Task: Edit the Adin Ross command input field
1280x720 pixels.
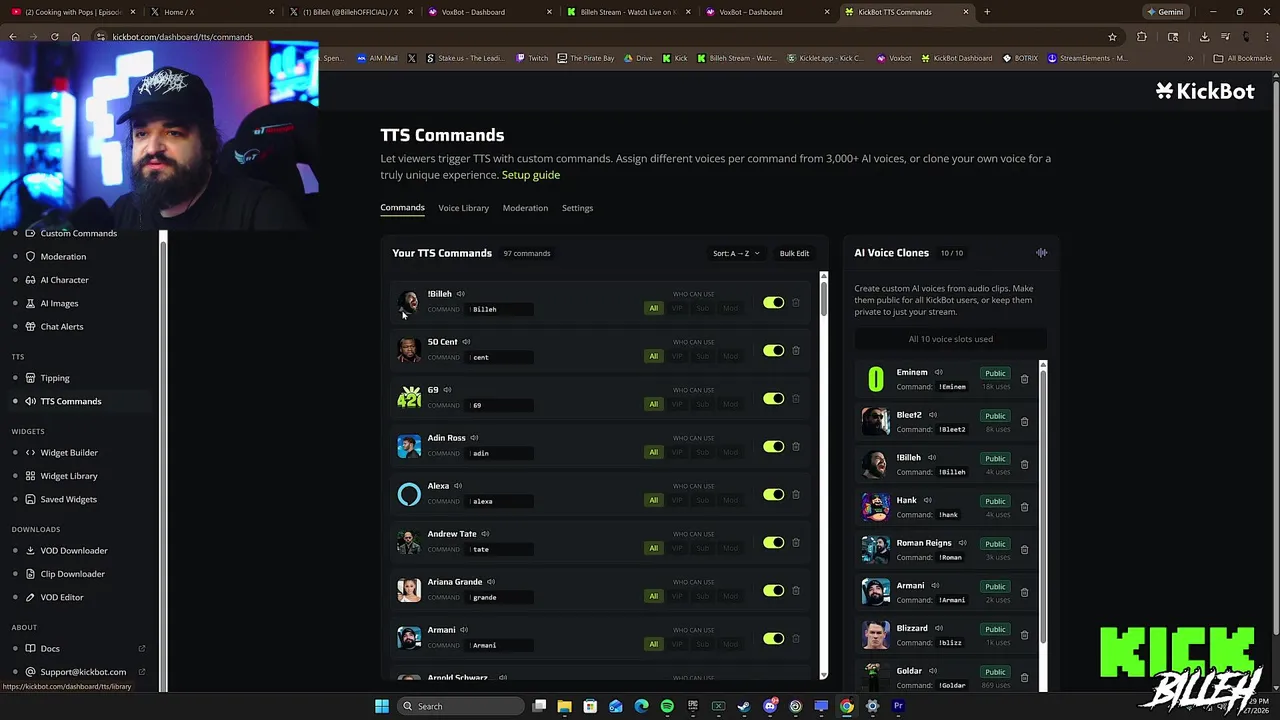Action: (500, 453)
